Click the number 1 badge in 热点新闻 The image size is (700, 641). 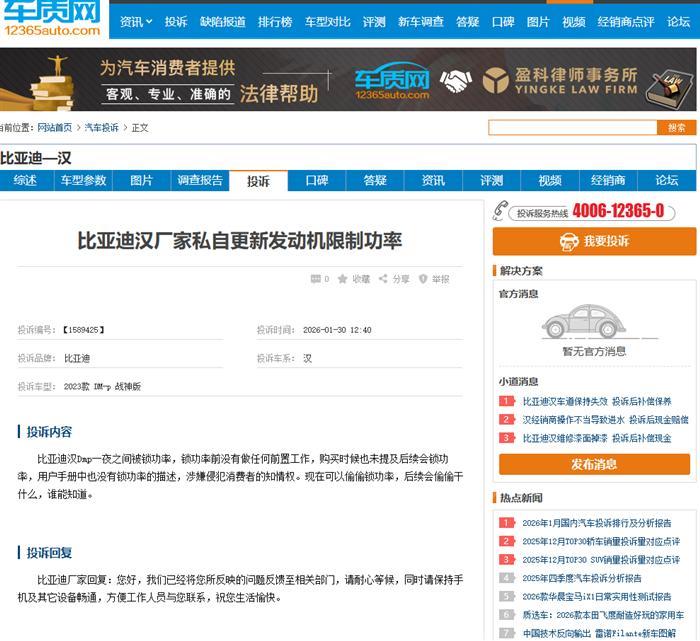coord(506,523)
